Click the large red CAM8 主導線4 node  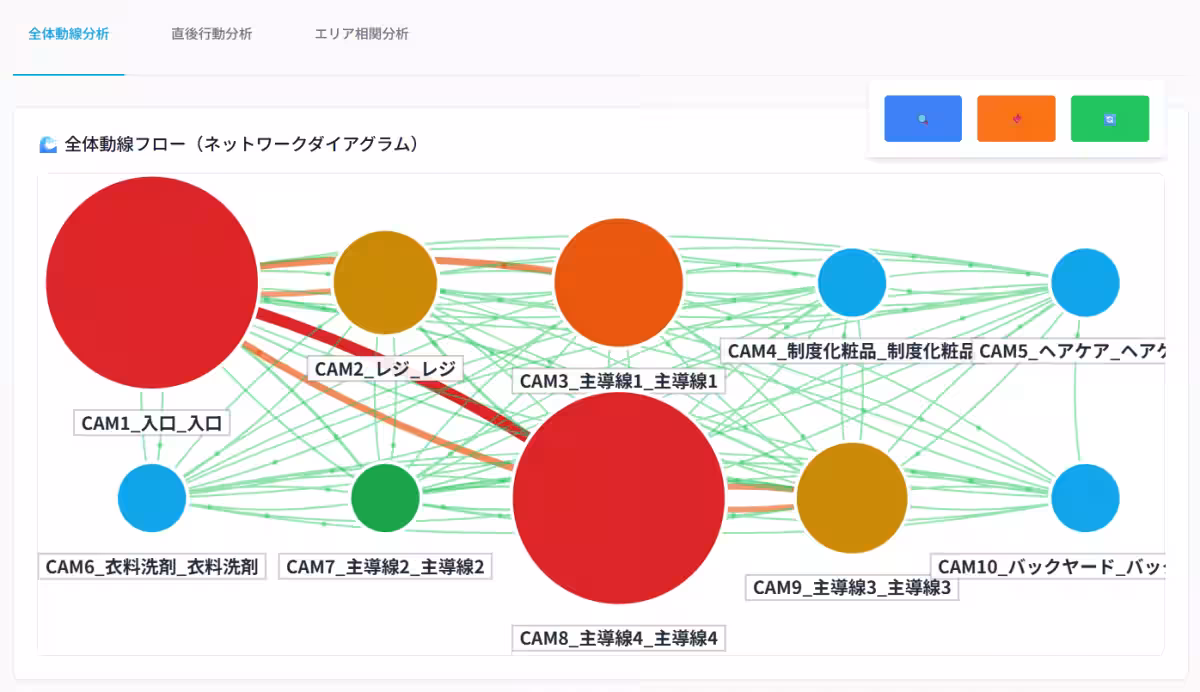(618, 498)
